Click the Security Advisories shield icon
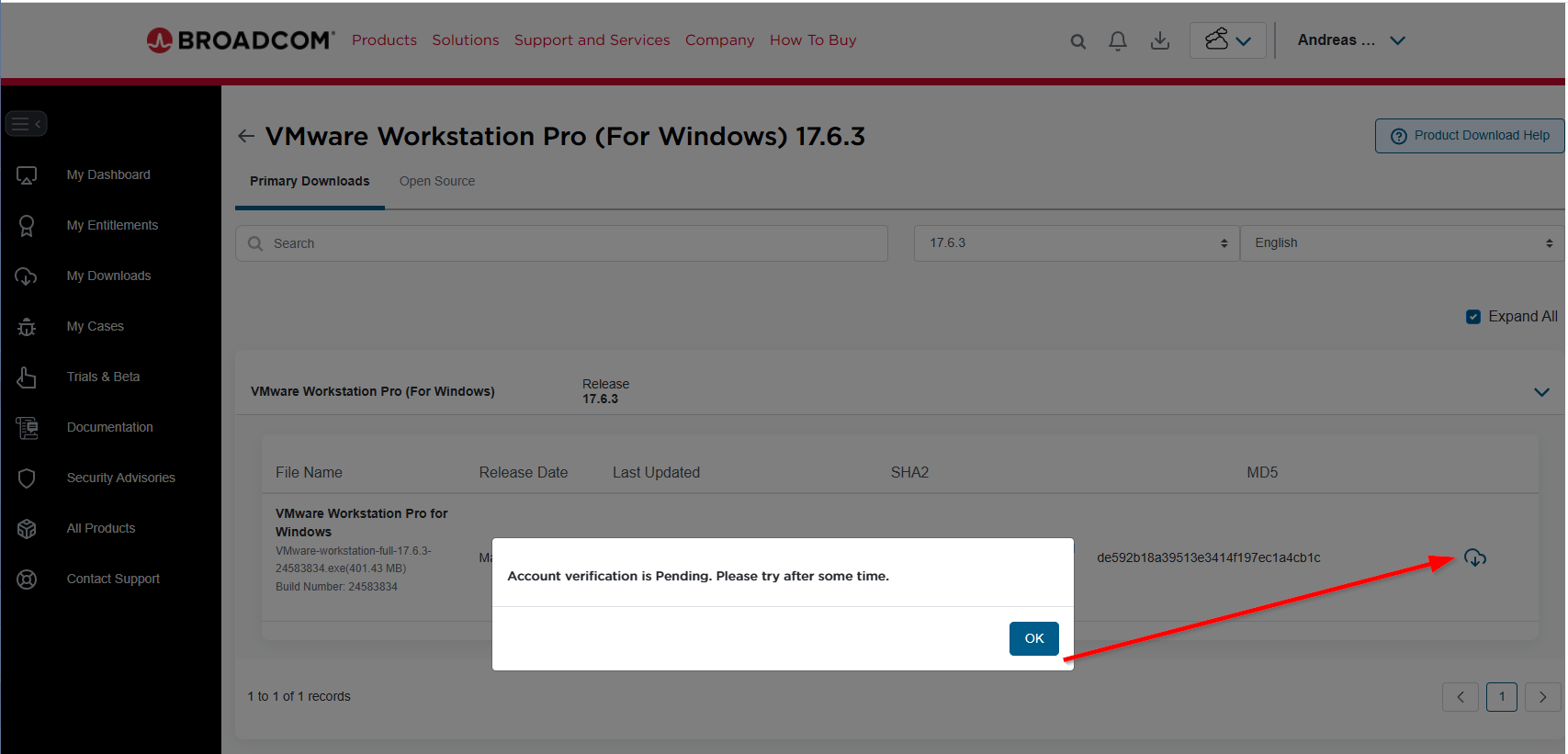Viewport: 1568px width, 754px height. point(27,478)
